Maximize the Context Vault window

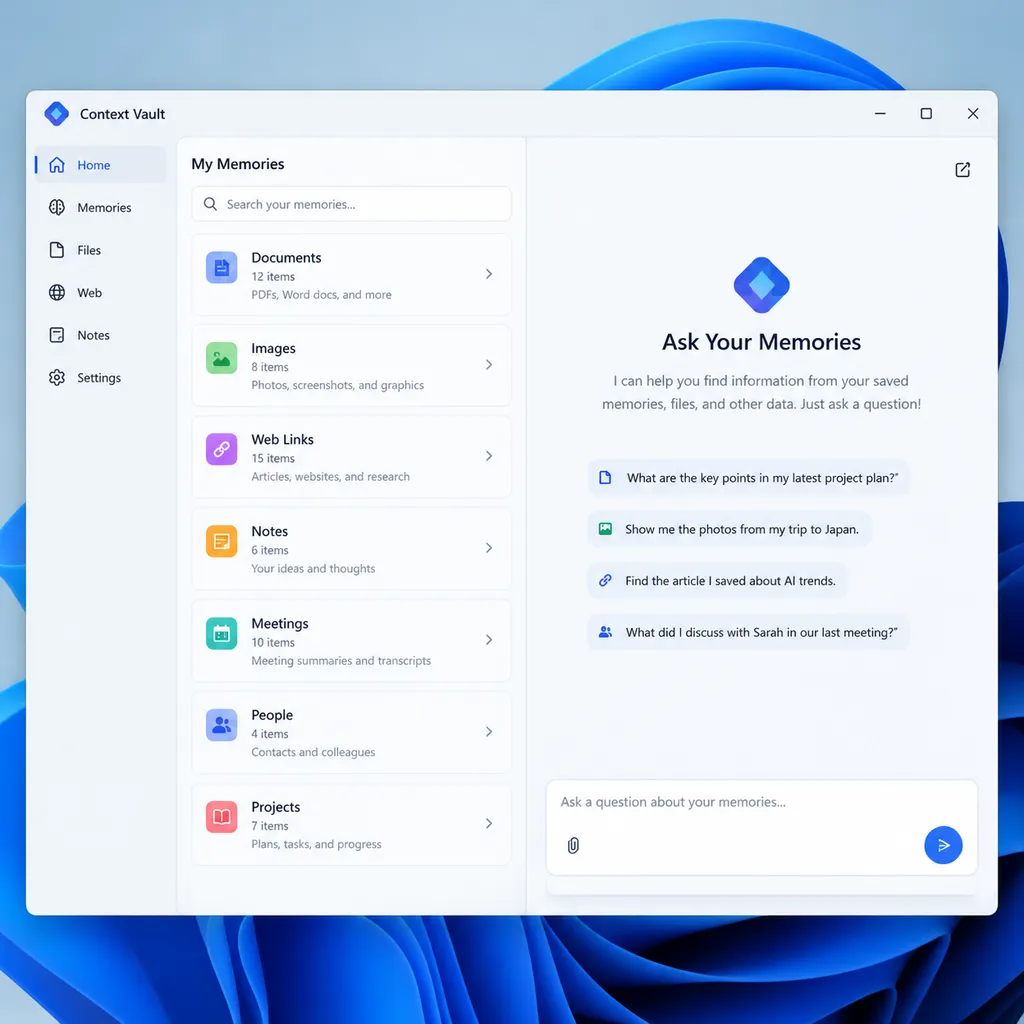pyautogui.click(x=926, y=114)
